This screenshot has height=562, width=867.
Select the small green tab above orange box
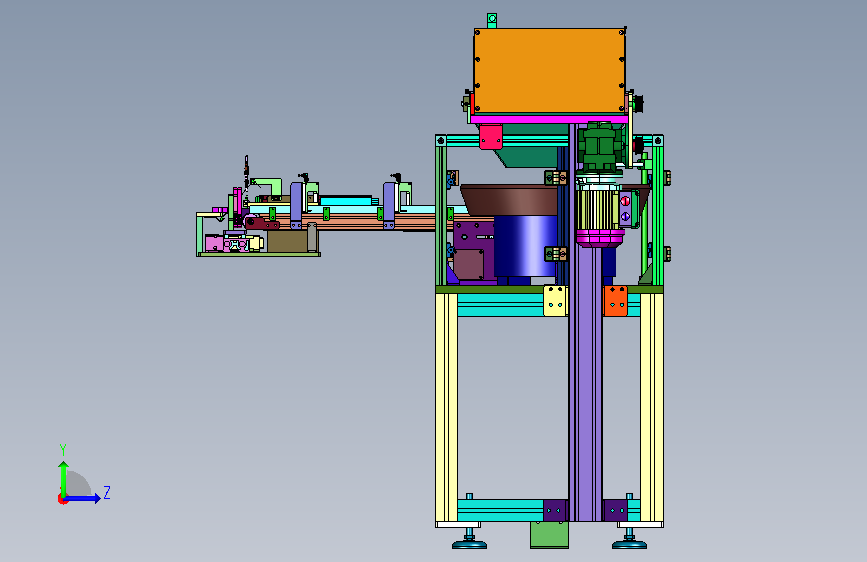[492, 20]
